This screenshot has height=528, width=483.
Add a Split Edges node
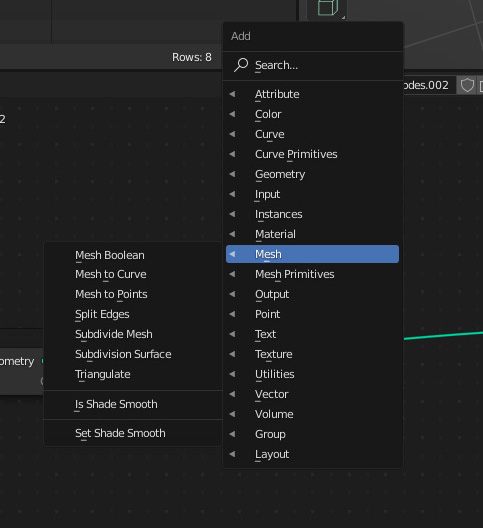133,314
